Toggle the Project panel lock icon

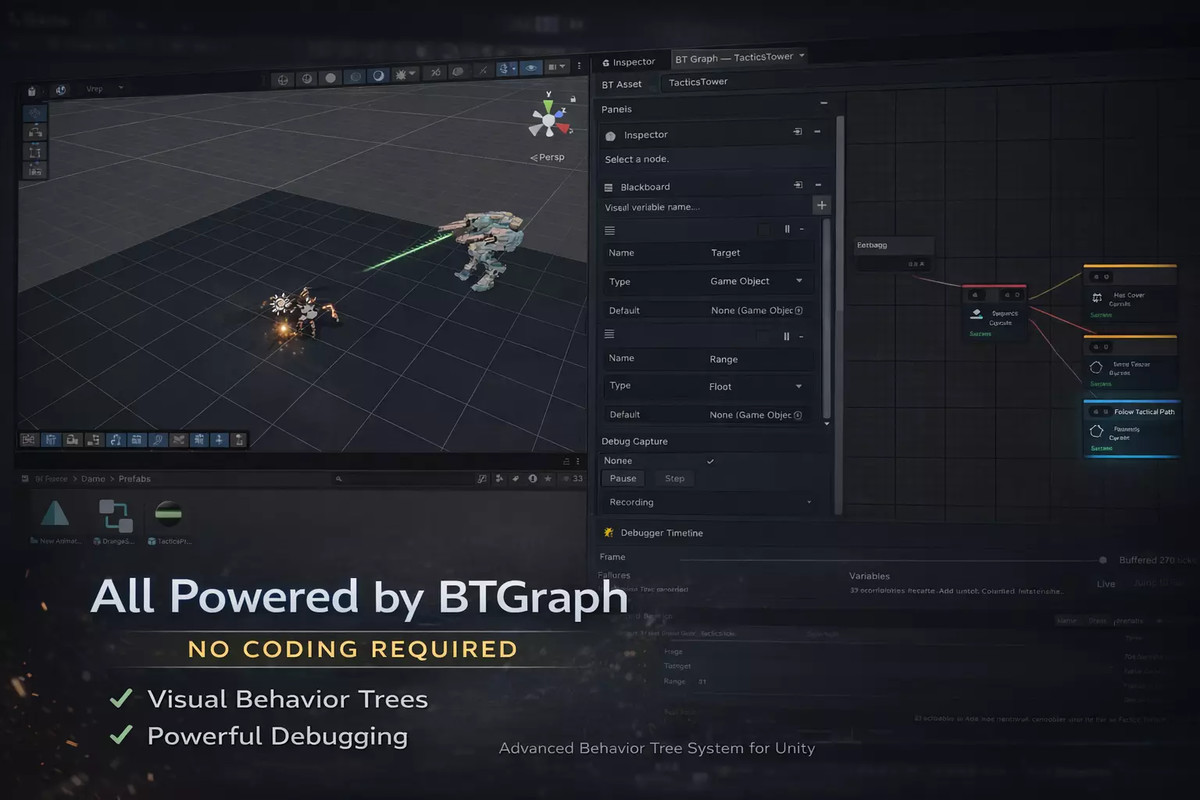566,462
